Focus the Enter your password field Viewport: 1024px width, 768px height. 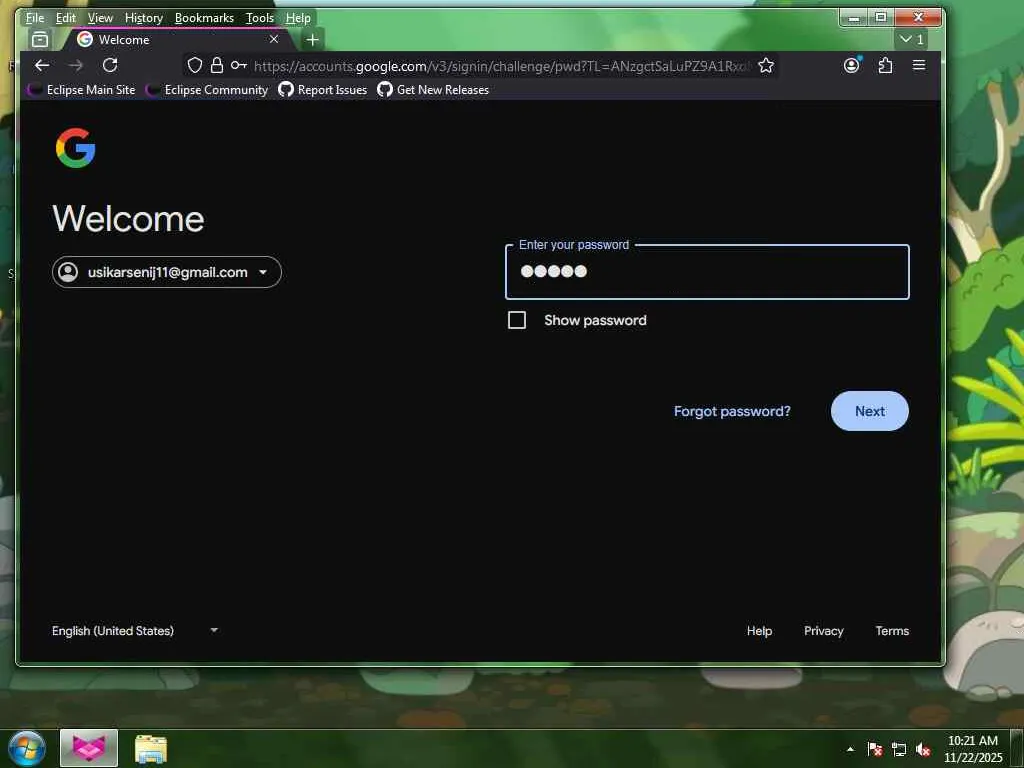tap(707, 272)
